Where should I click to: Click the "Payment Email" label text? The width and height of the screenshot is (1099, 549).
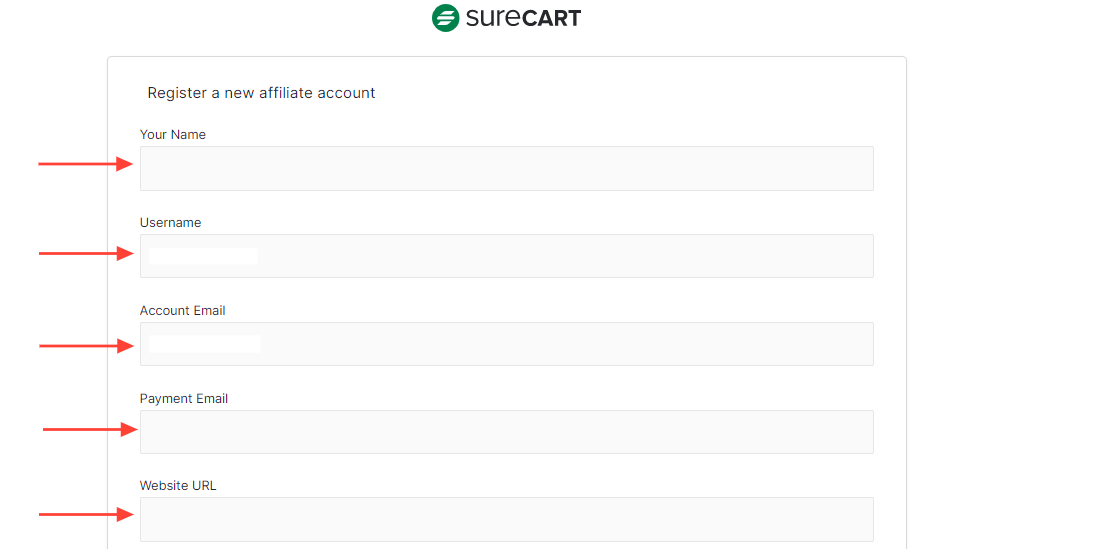[x=184, y=399]
